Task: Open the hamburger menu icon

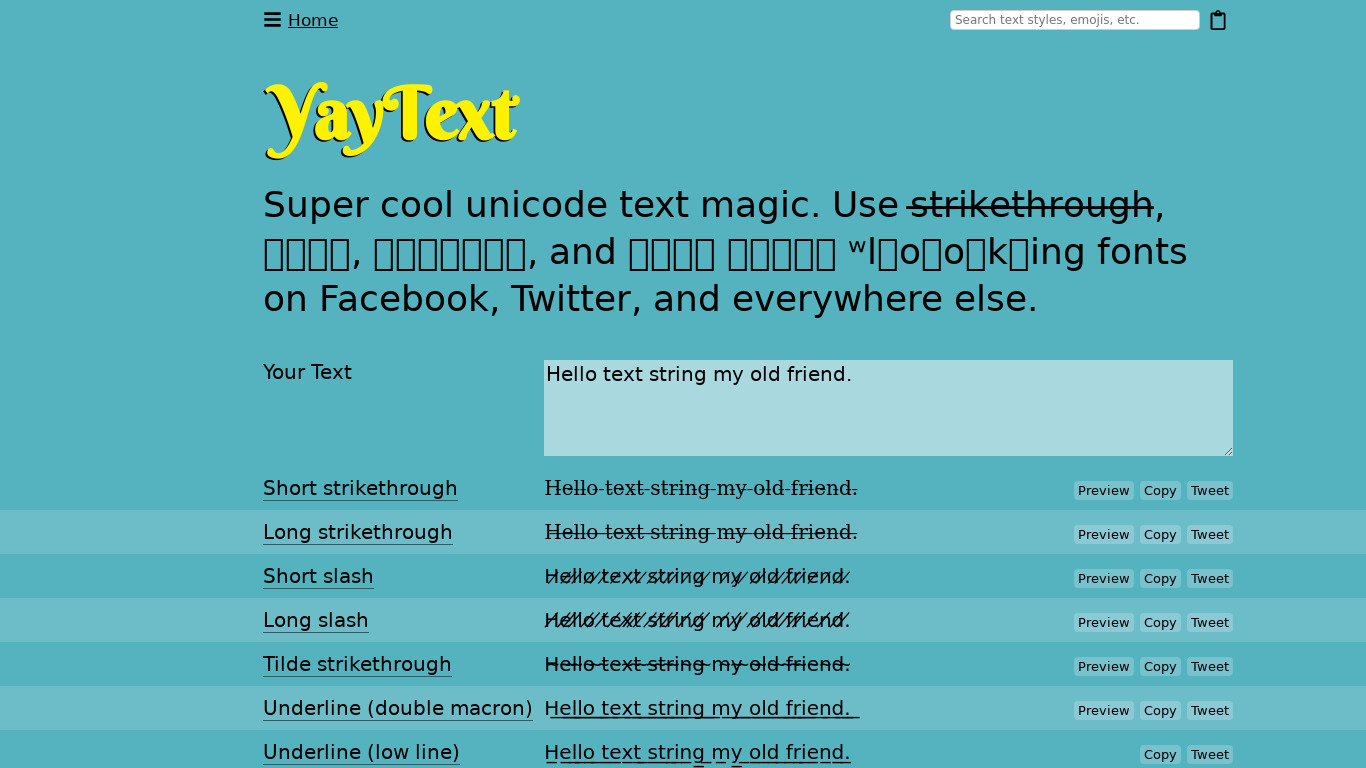Action: (272, 20)
